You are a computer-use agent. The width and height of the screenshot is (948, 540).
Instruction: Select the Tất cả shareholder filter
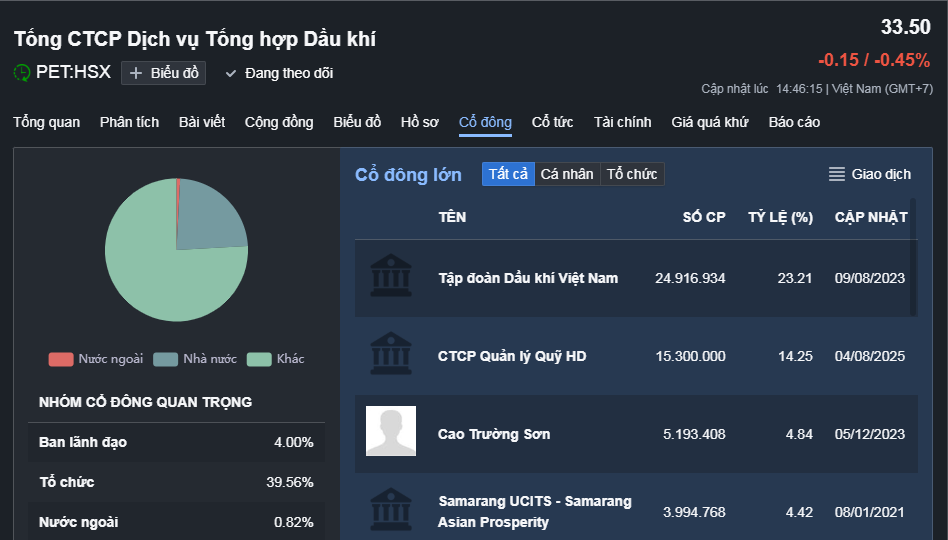coord(508,174)
